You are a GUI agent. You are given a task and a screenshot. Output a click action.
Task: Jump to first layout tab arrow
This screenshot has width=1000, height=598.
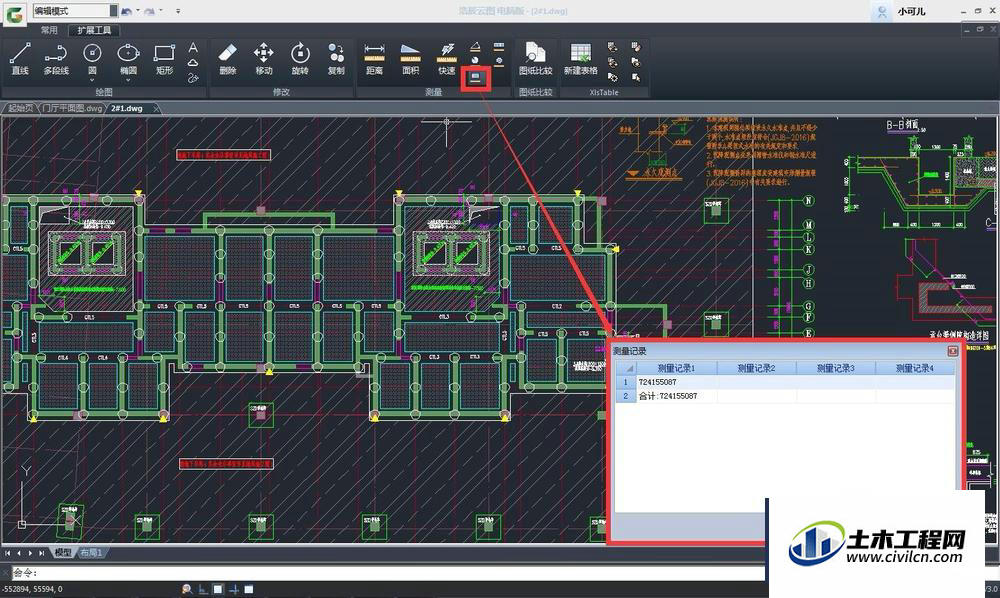pyautogui.click(x=8, y=553)
